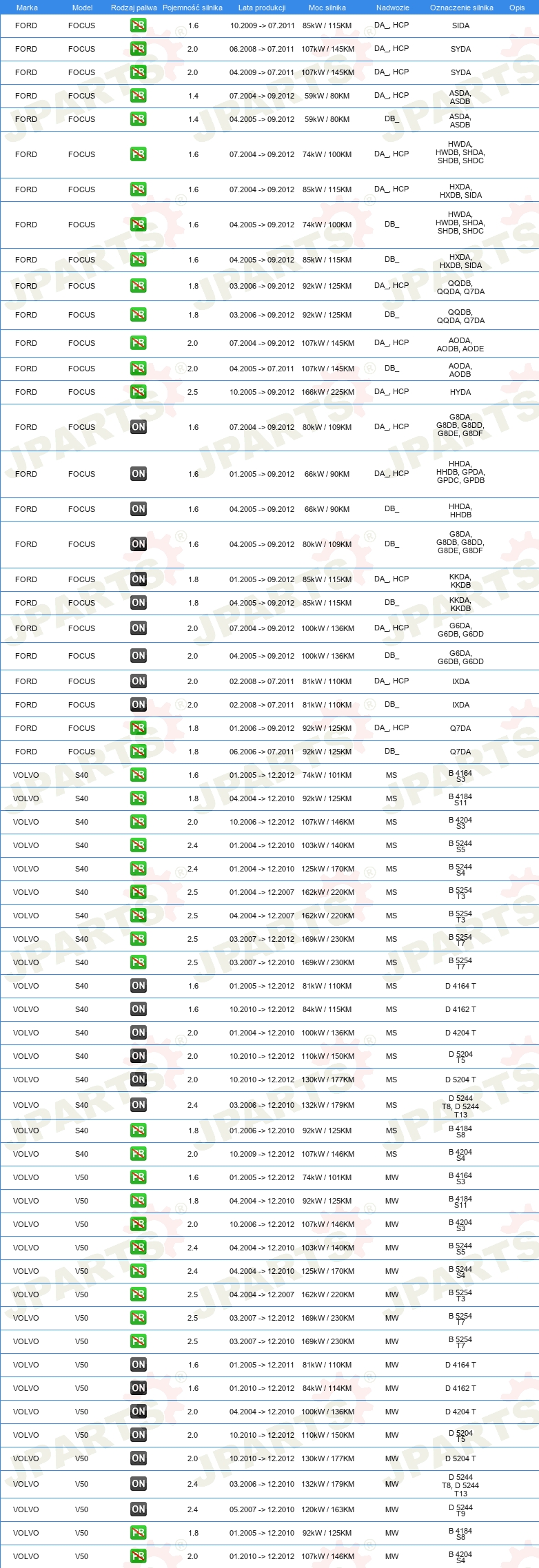Select the date range 05.2007 -> 12.2010
Viewport: 539px width, 1568px height.
tap(262, 1509)
